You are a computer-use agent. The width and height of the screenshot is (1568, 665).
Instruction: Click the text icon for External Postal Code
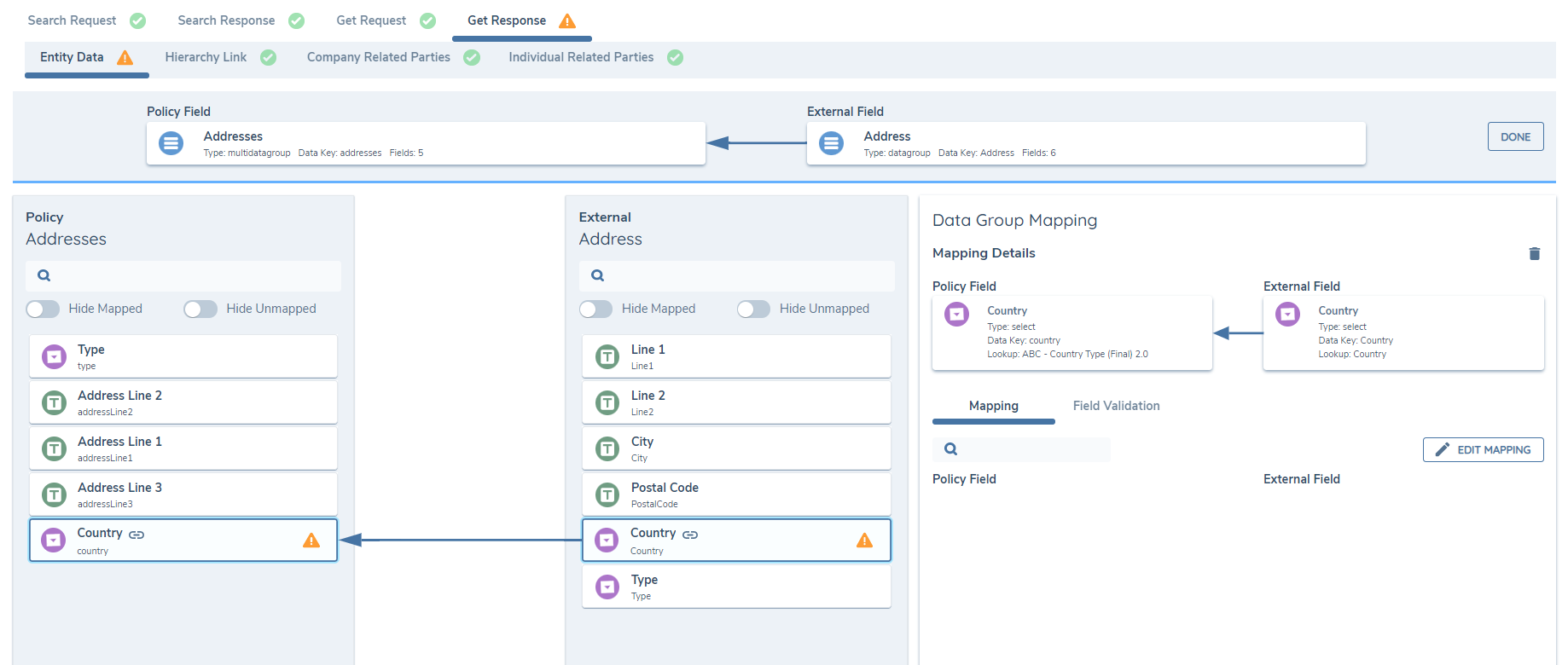[x=607, y=494]
